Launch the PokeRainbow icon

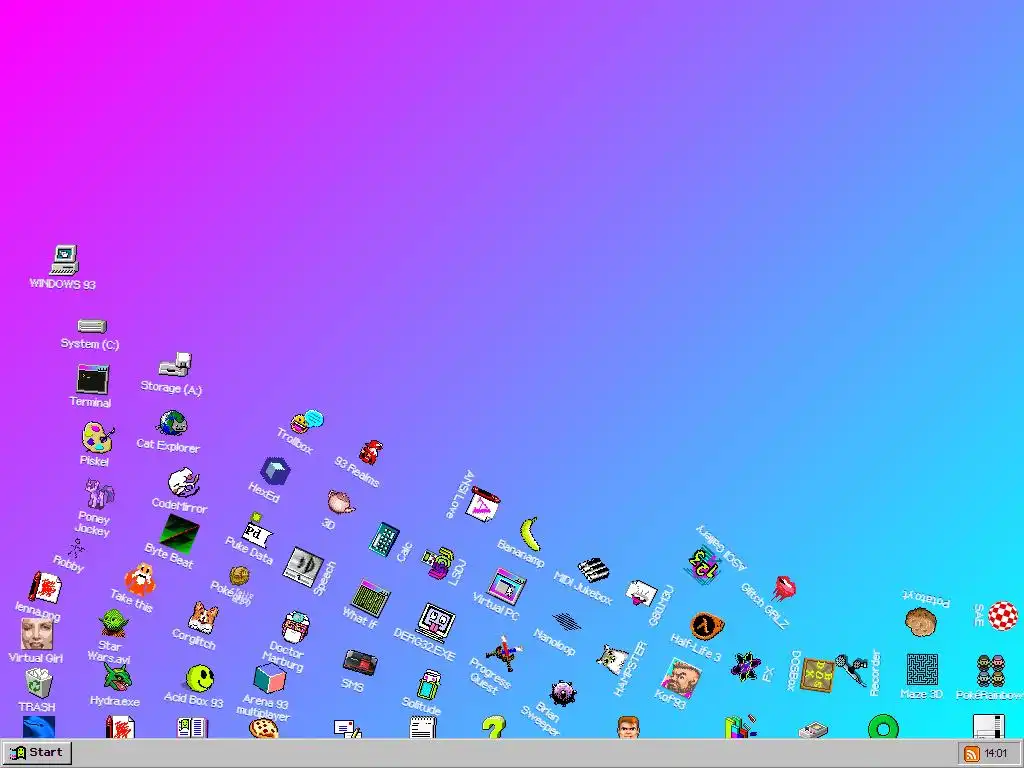pyautogui.click(x=991, y=671)
